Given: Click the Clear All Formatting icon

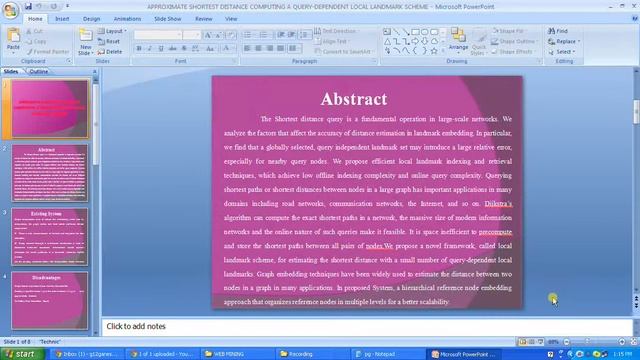Looking at the screenshot, I should click(231, 35).
